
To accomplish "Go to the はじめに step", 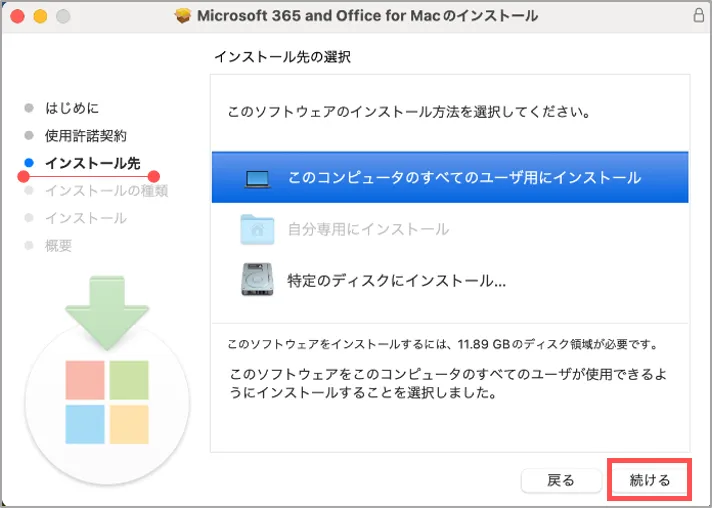I will click(x=72, y=108).
